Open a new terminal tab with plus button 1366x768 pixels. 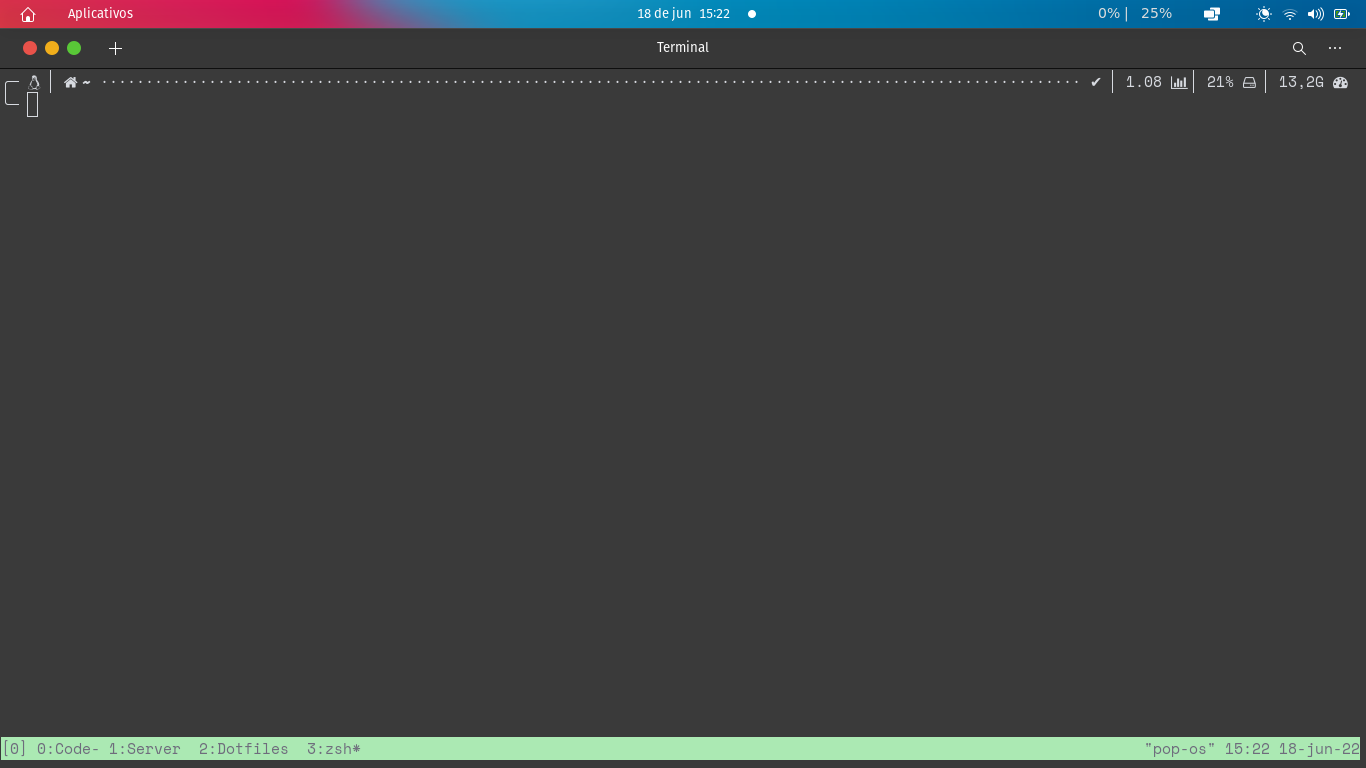(115, 48)
